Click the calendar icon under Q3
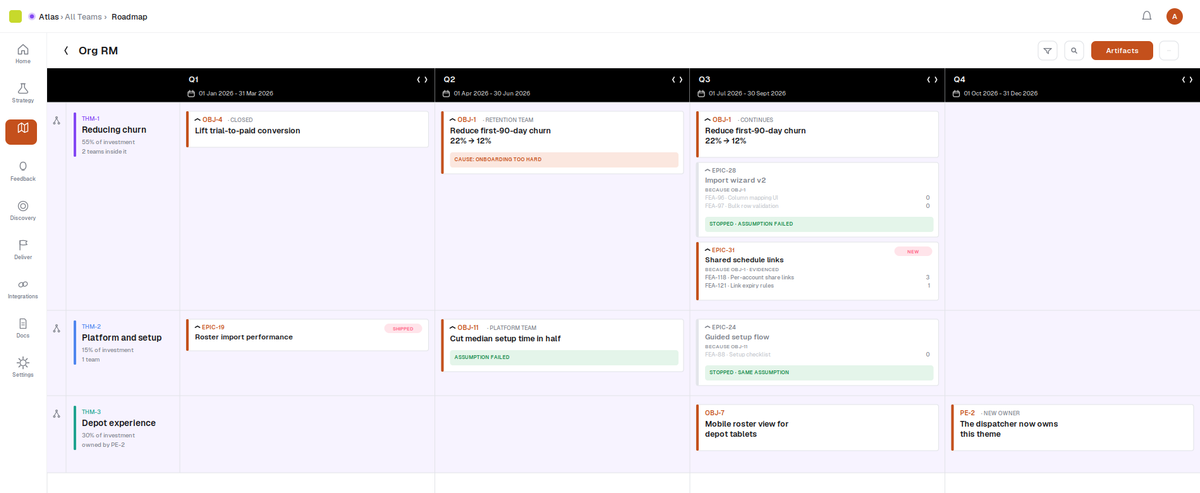Screen dimensions: 1200x493 coord(701,93)
